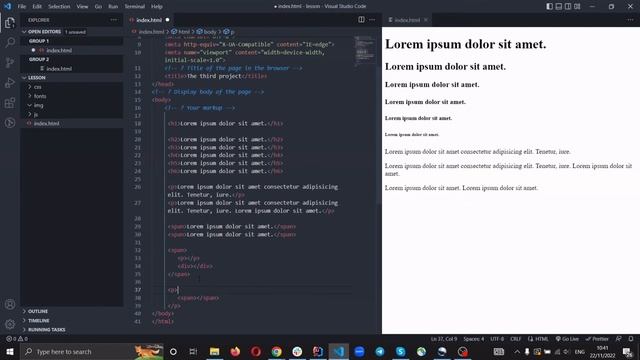Open the Accounts menu icon
This screenshot has width=640, height=360.
10,304
